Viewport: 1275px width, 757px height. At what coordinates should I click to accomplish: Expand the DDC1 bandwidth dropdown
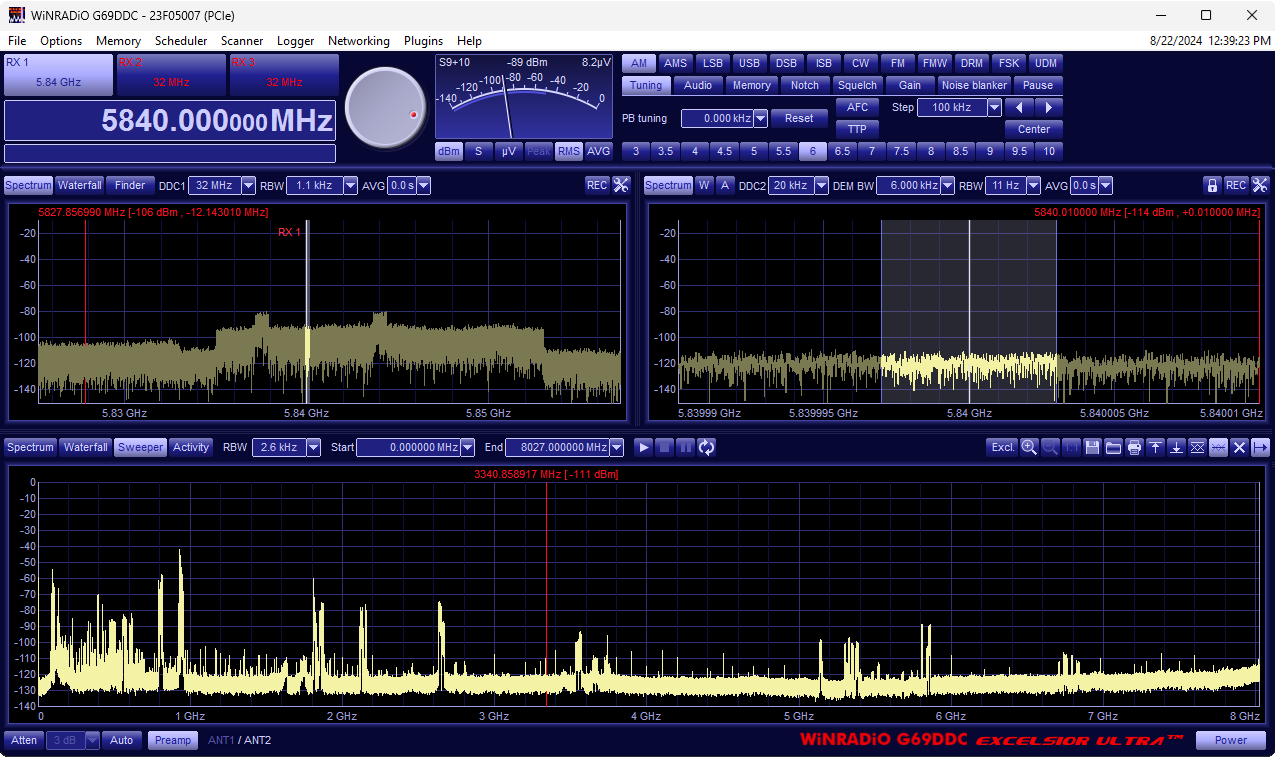click(248, 185)
